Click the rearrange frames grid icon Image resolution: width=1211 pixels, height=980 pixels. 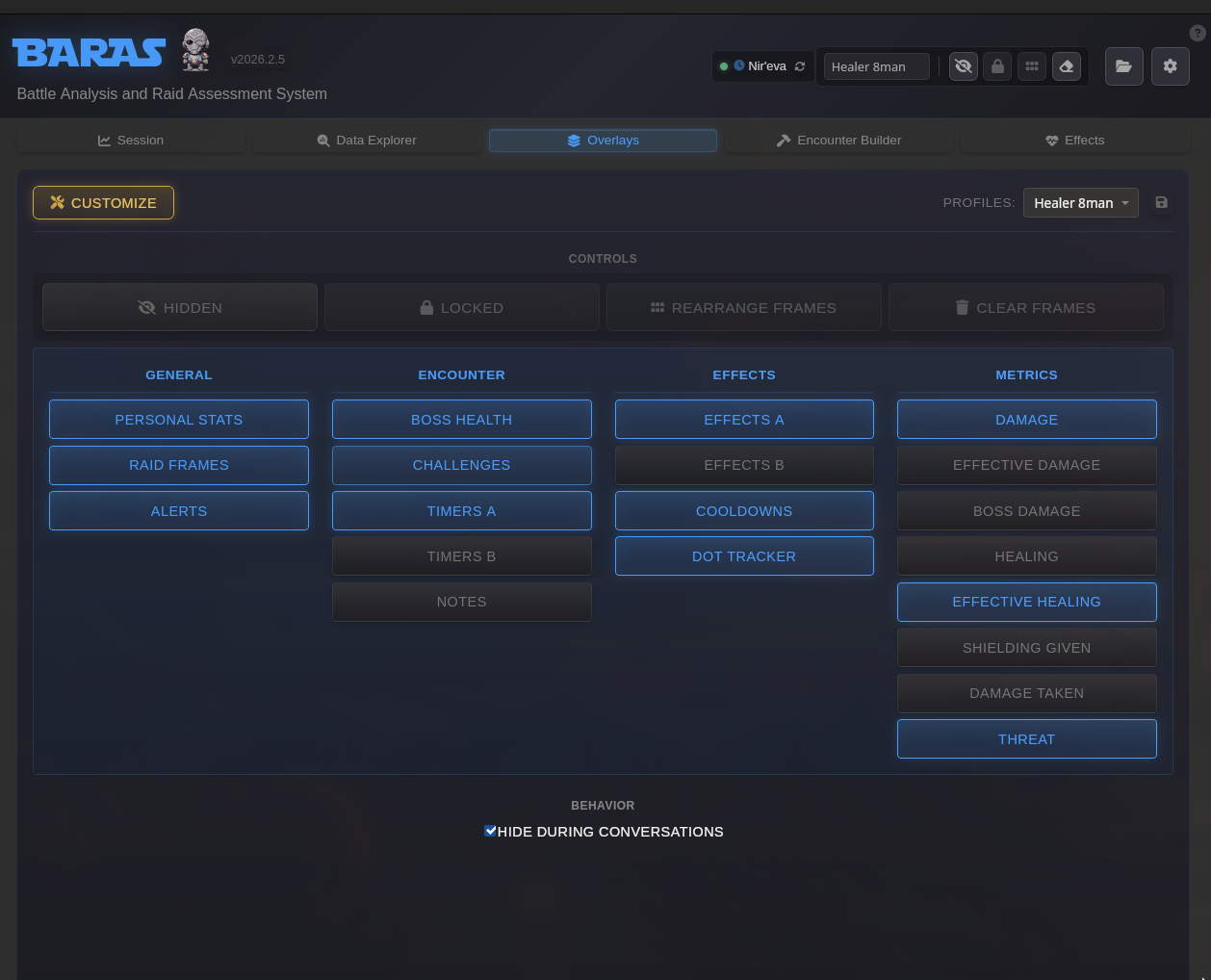[x=1031, y=65]
